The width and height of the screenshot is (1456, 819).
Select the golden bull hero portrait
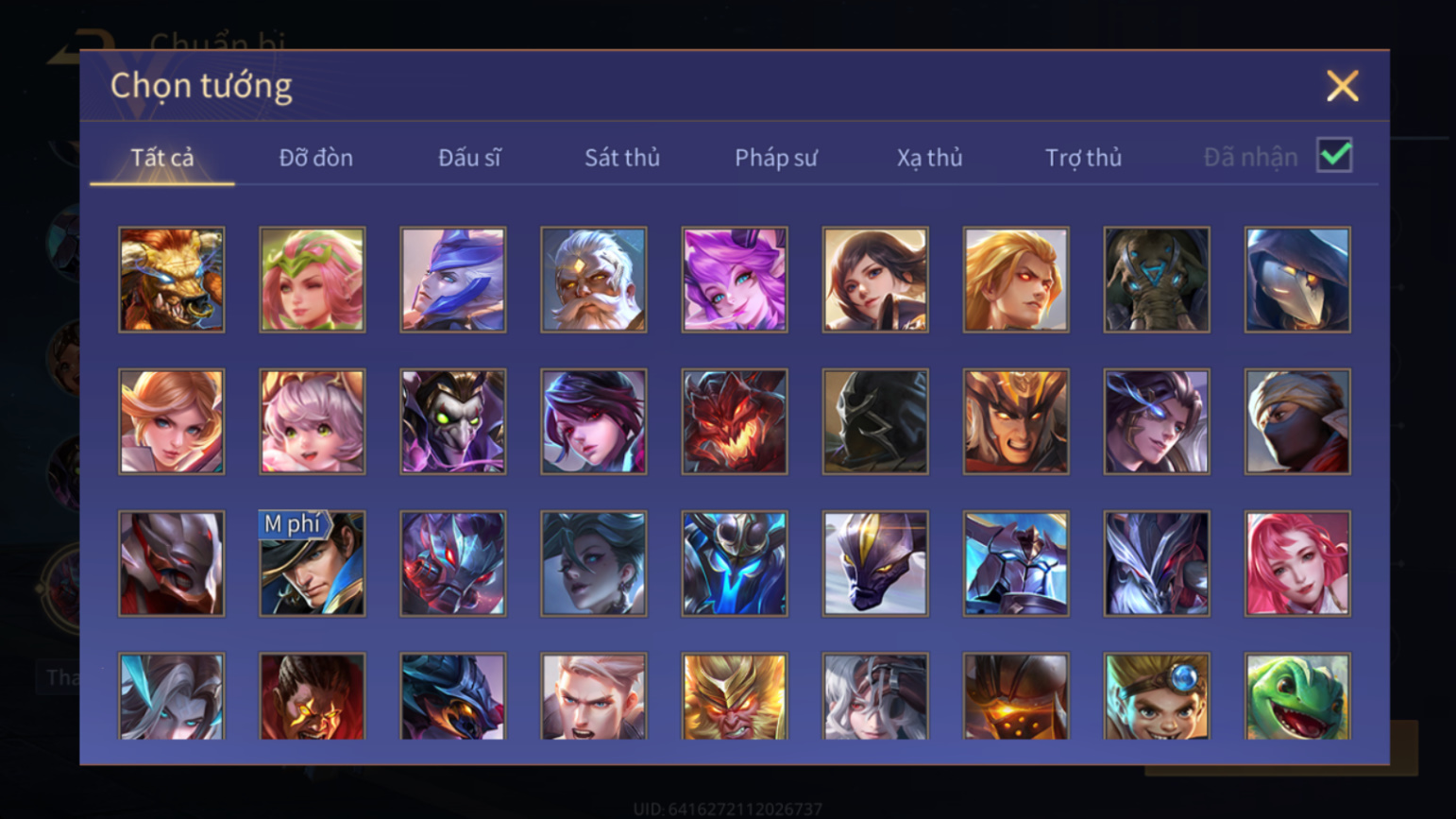point(172,280)
